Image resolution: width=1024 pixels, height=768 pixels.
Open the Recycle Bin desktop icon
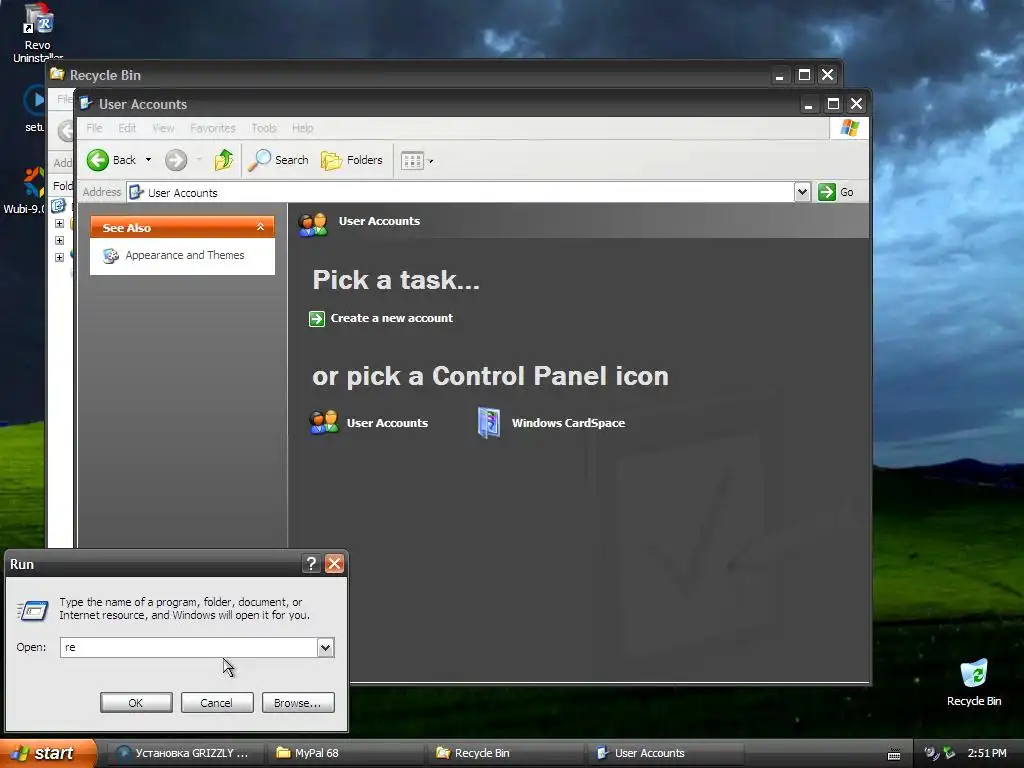pyautogui.click(x=974, y=682)
